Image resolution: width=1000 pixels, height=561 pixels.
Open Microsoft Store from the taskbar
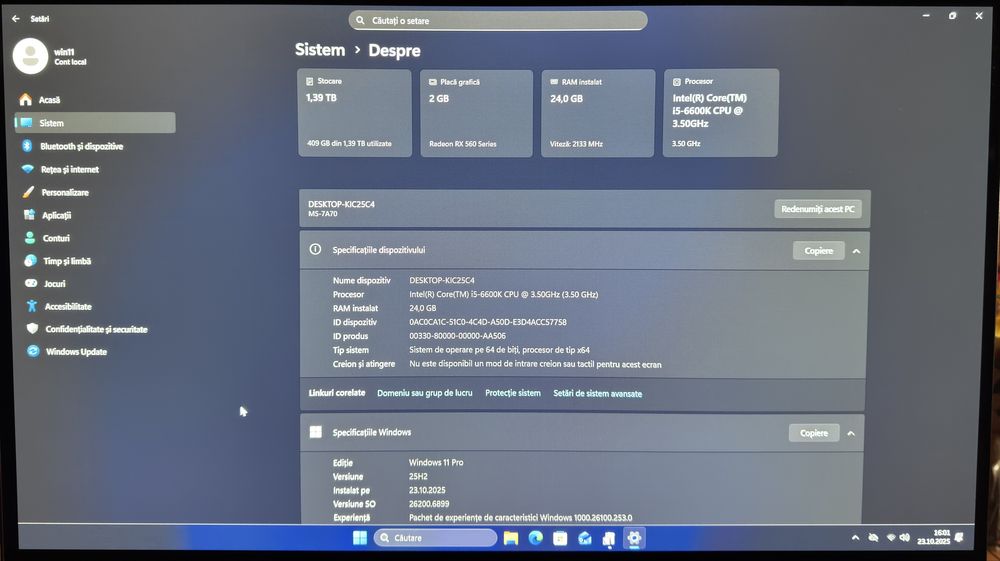(560, 538)
